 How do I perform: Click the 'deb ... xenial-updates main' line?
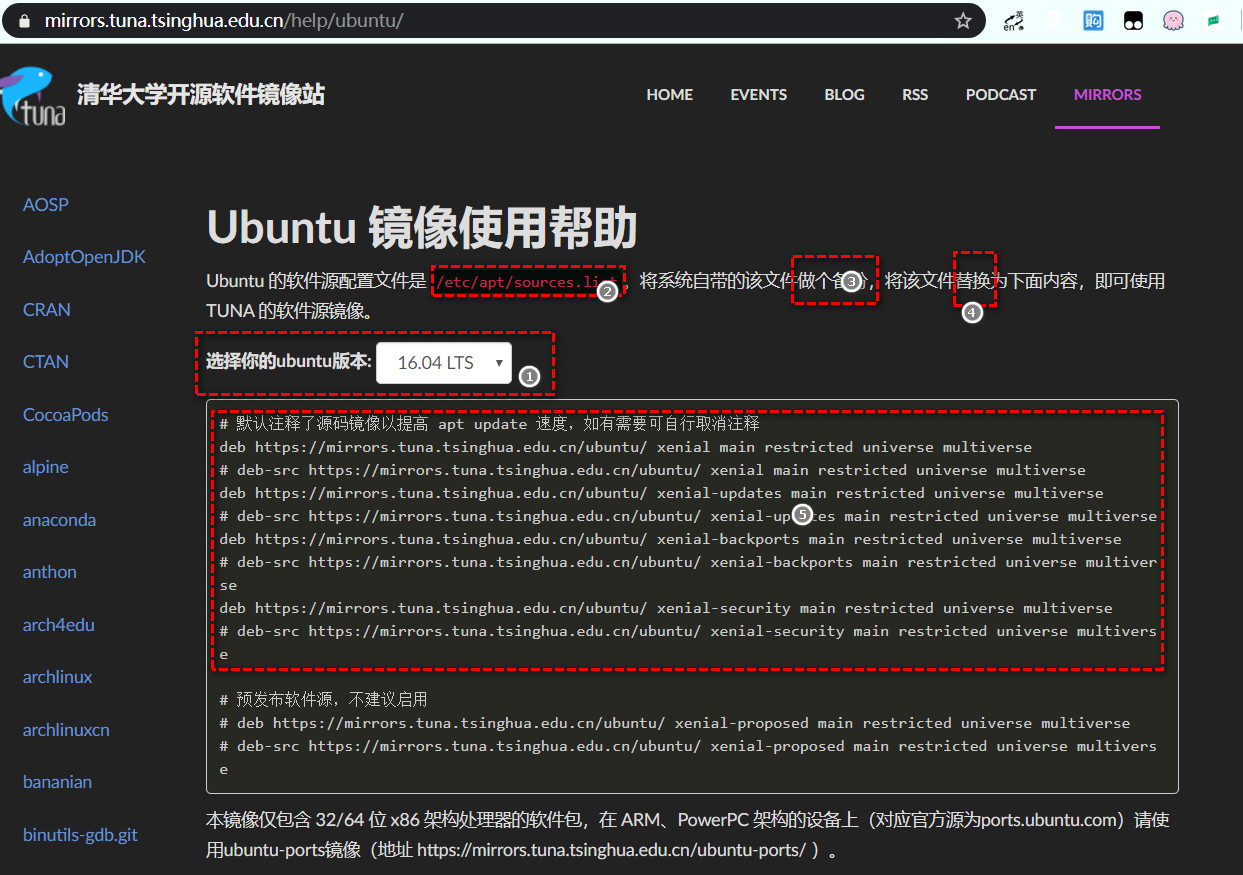662,493
